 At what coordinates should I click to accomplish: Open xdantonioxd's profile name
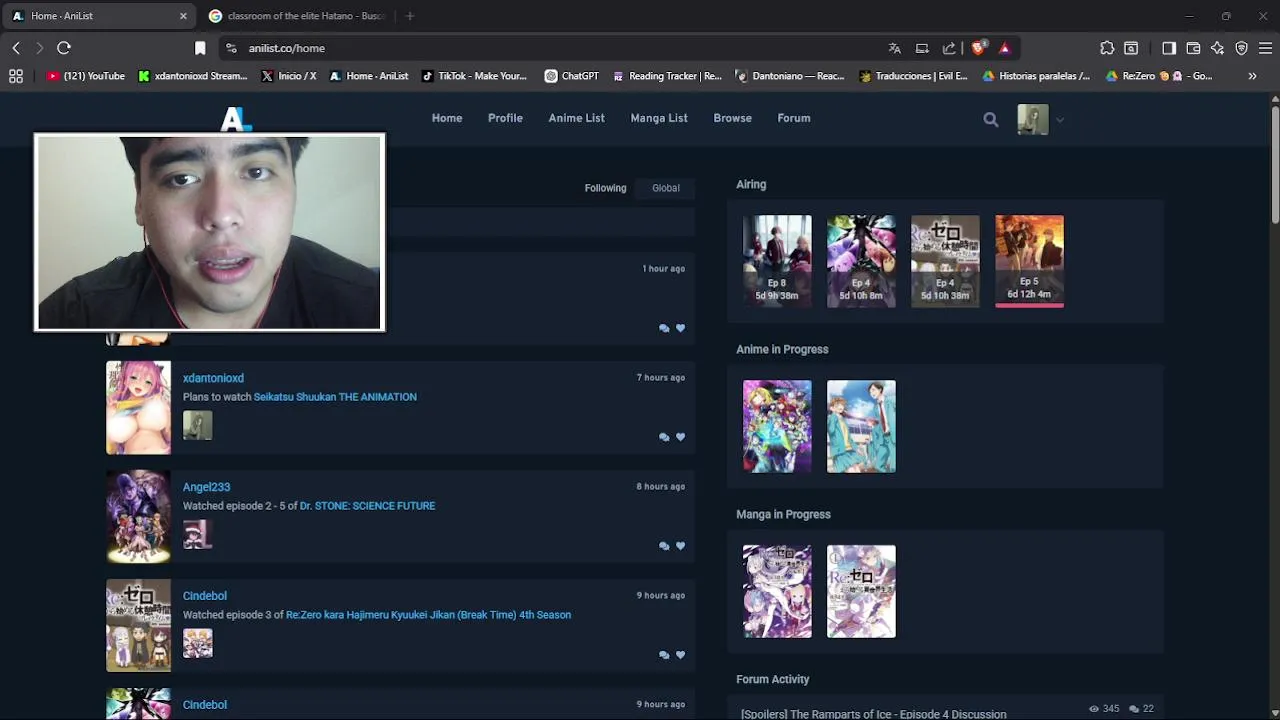(213, 378)
